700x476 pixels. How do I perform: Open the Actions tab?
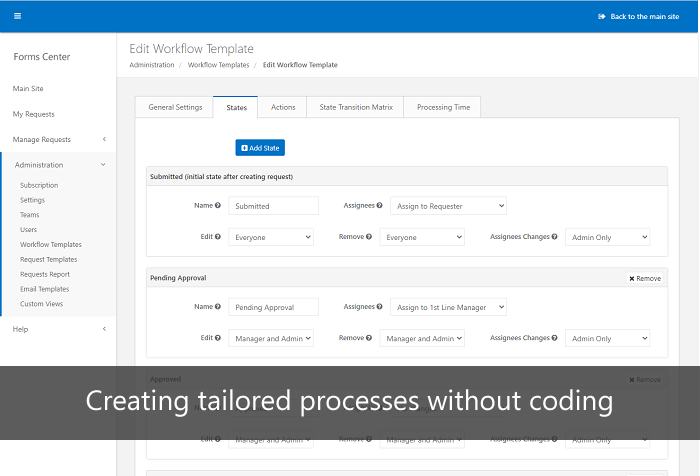[x=283, y=107]
